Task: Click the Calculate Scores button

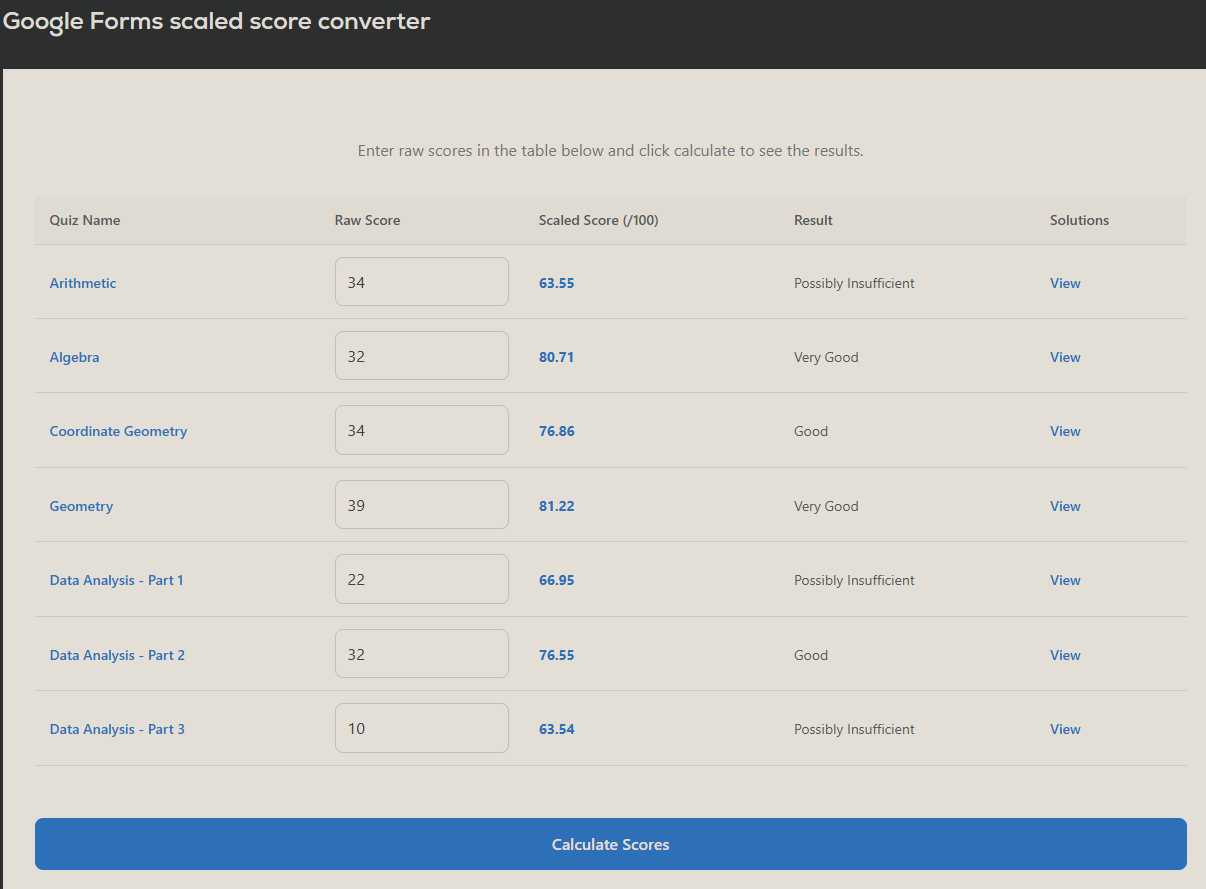Action: pos(610,844)
